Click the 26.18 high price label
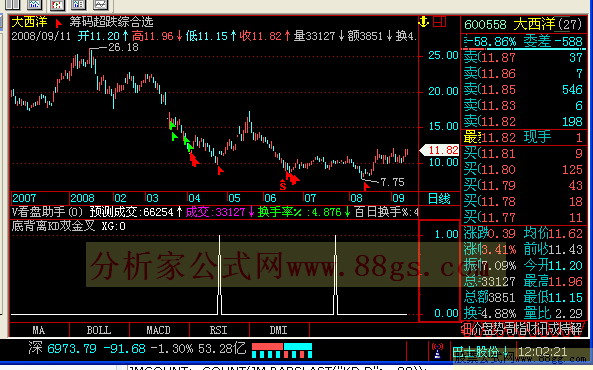593x370 pixels. [x=123, y=47]
